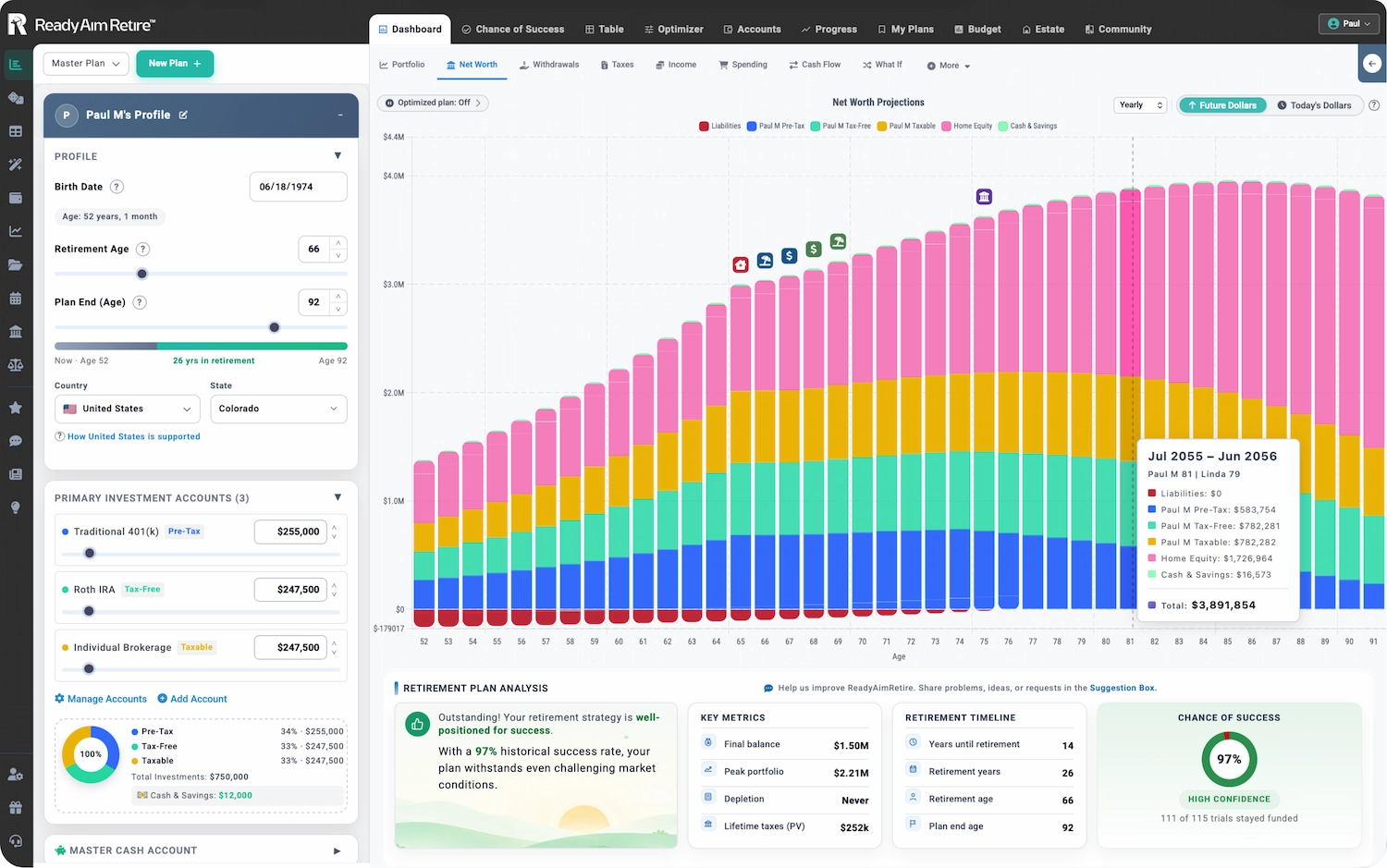Click the purple bank event marker on chart
This screenshot has height=868, width=1387.
[984, 196]
